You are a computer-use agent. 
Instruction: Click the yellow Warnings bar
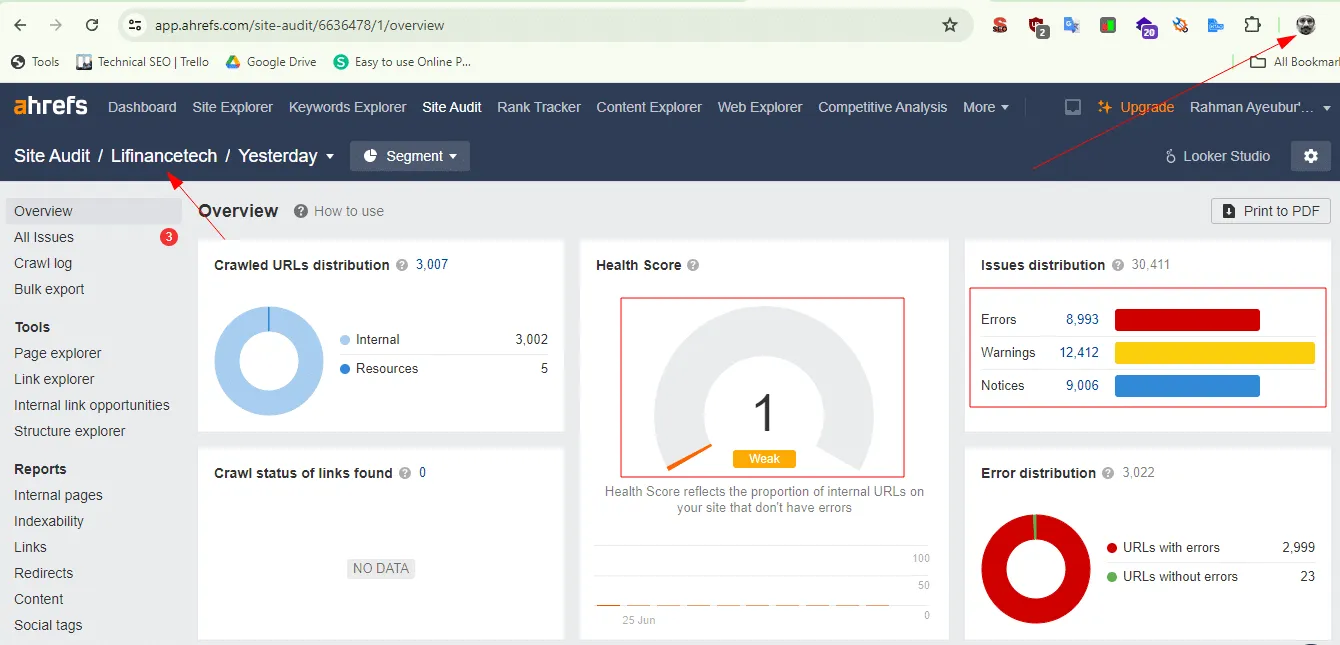[x=1215, y=353]
